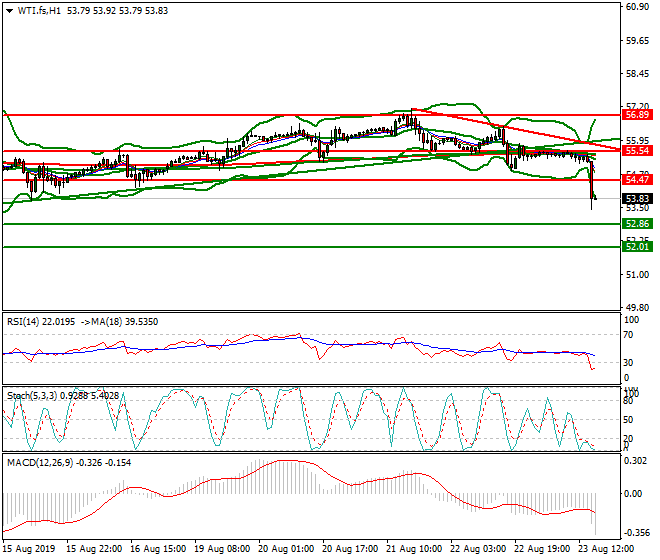This screenshot has width=660, height=560.
Task: Click the 15 Aug 2019 time axis label
Action: point(28,549)
